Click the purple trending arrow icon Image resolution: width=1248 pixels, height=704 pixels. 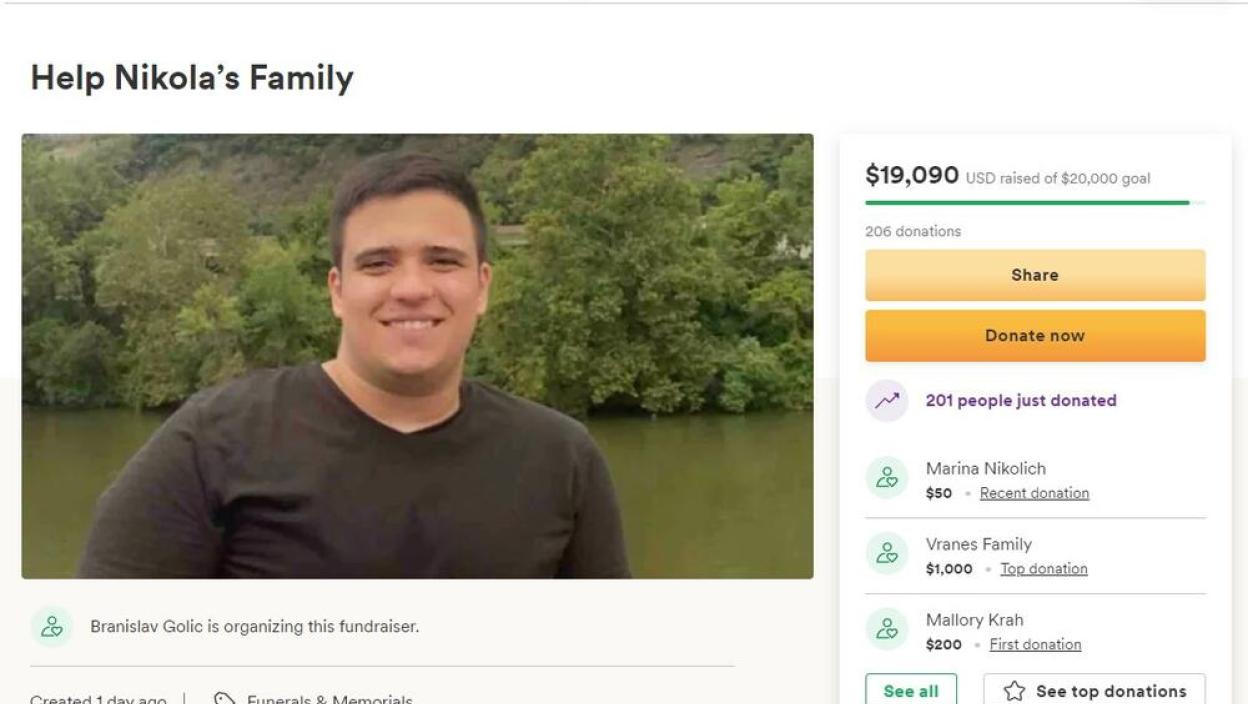(887, 401)
